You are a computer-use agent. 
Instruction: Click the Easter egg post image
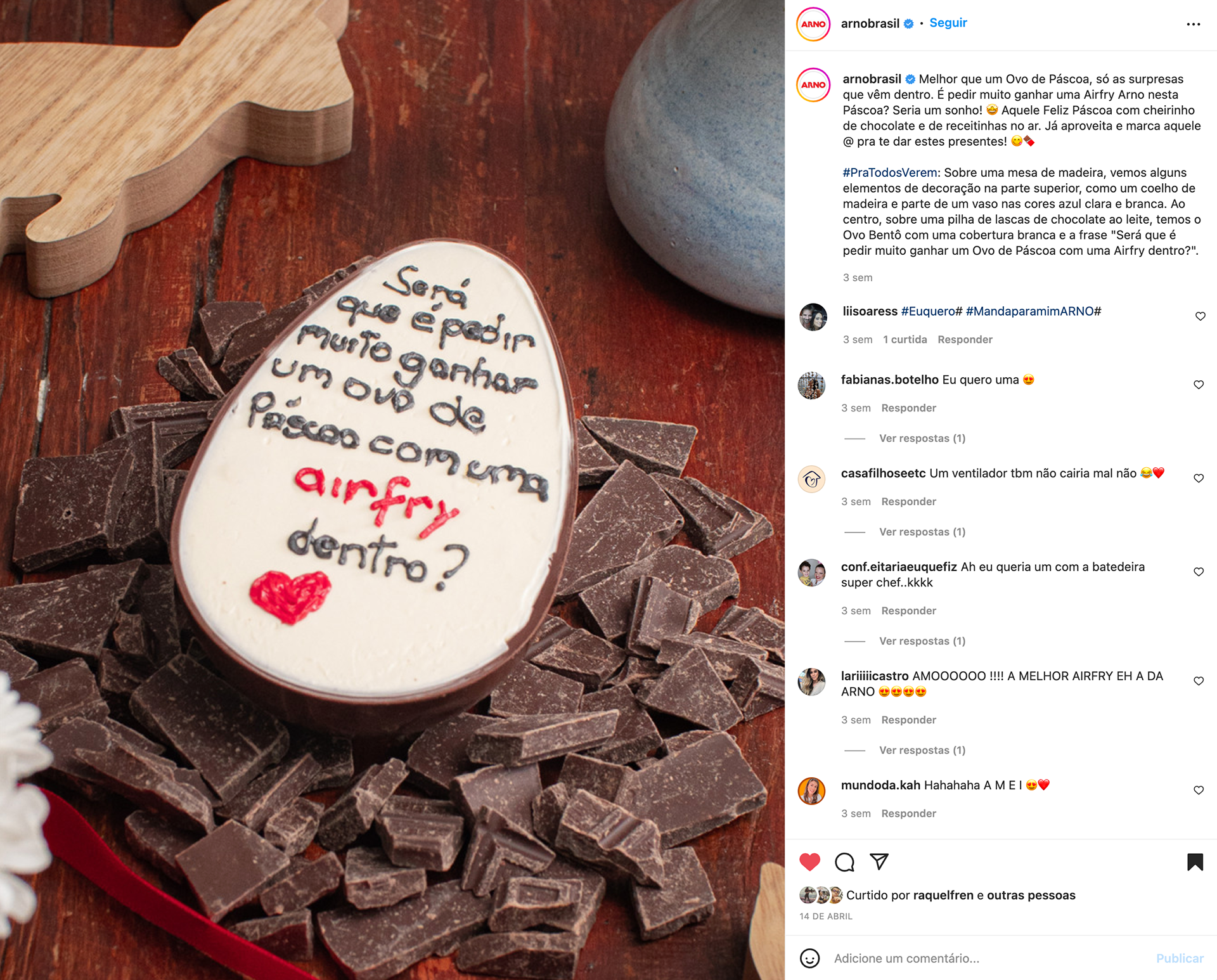point(392,490)
